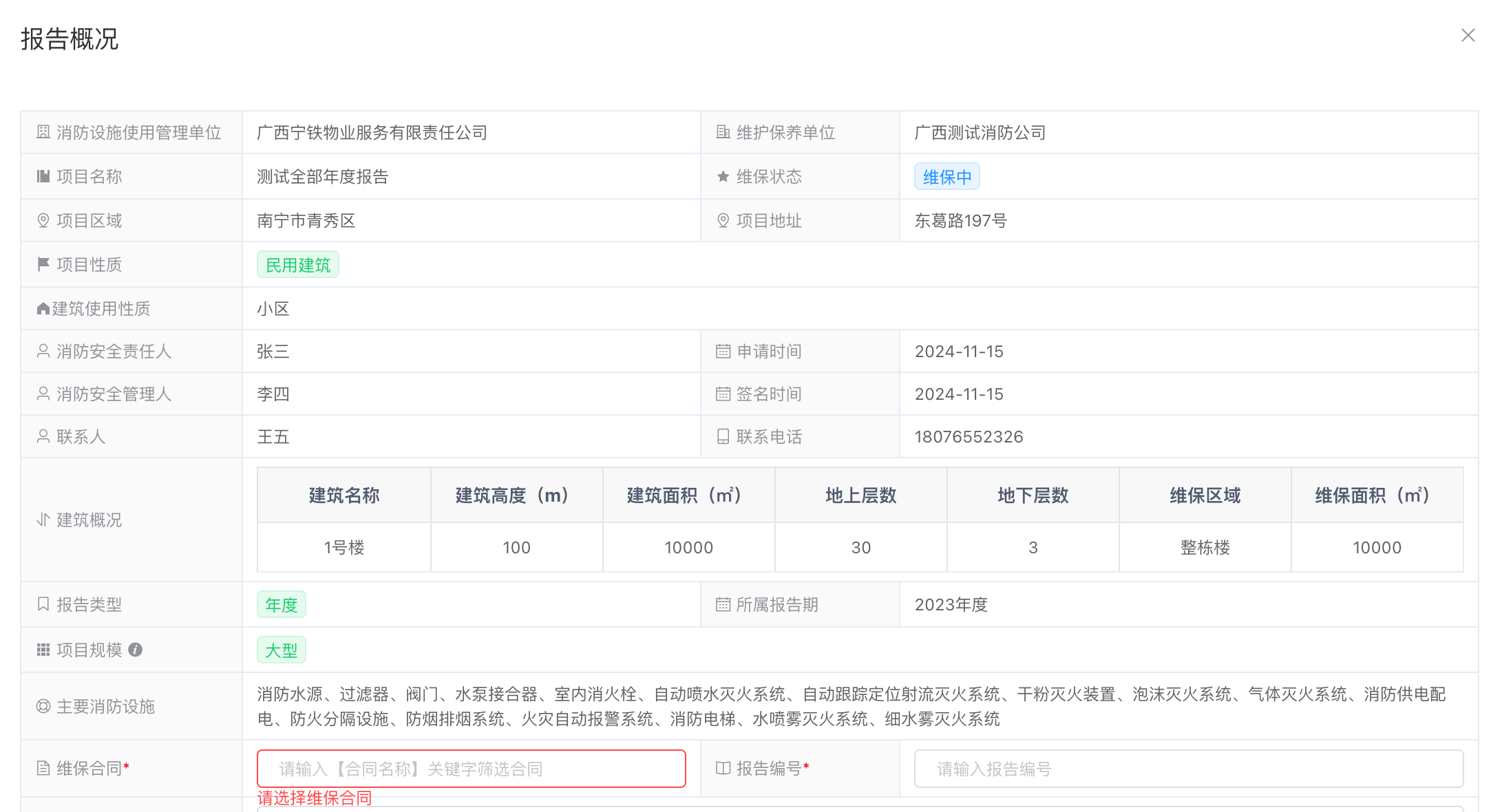Image resolution: width=1491 pixels, height=812 pixels.
Task: Click the 小区 building use value
Action: coord(273,308)
